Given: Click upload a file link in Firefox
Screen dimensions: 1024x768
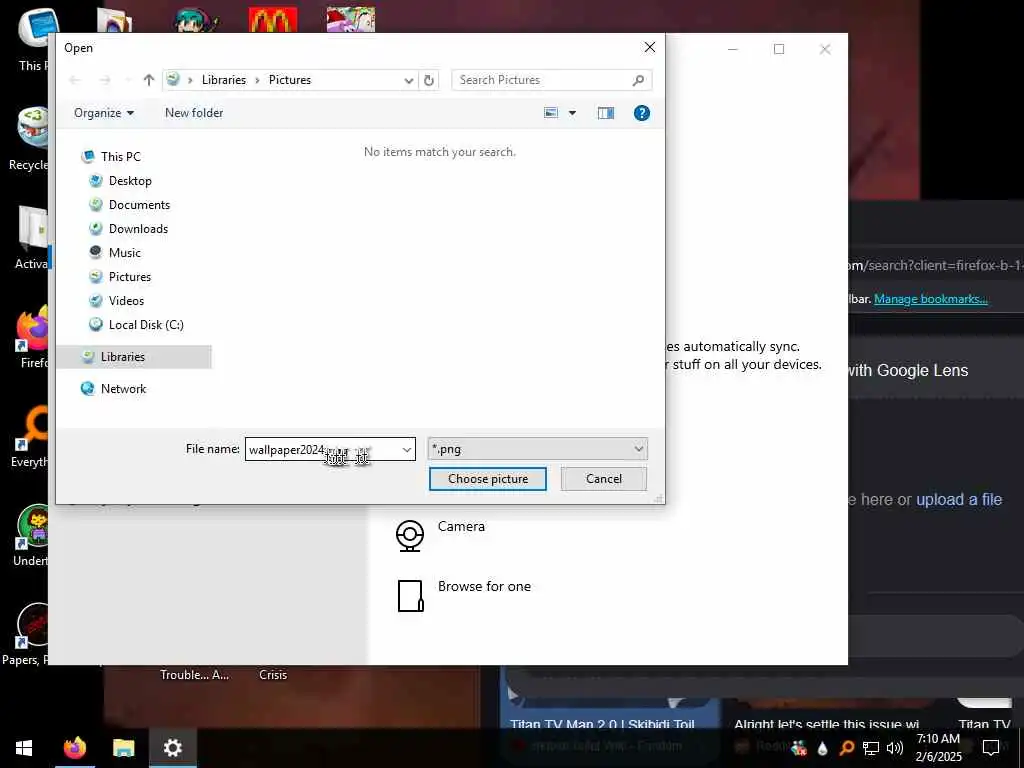Looking at the screenshot, I should tap(959, 500).
